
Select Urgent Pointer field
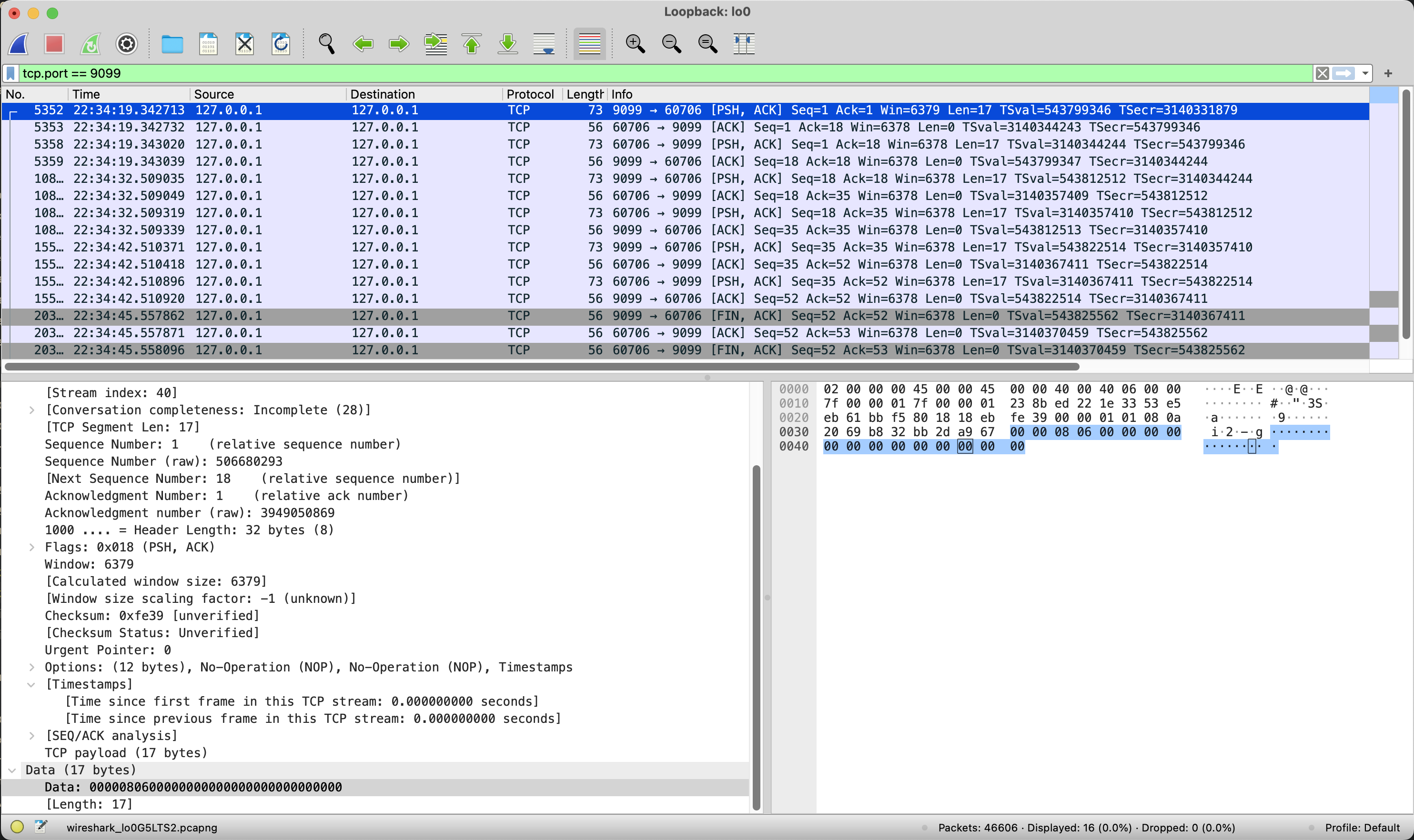pos(108,650)
